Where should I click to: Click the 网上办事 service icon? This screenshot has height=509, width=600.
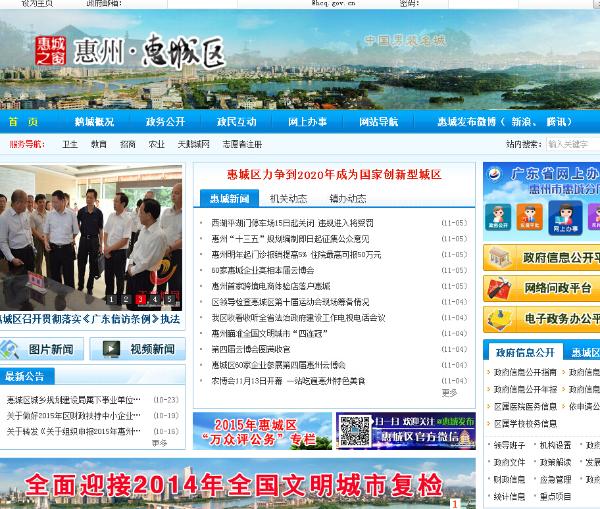click(565, 218)
